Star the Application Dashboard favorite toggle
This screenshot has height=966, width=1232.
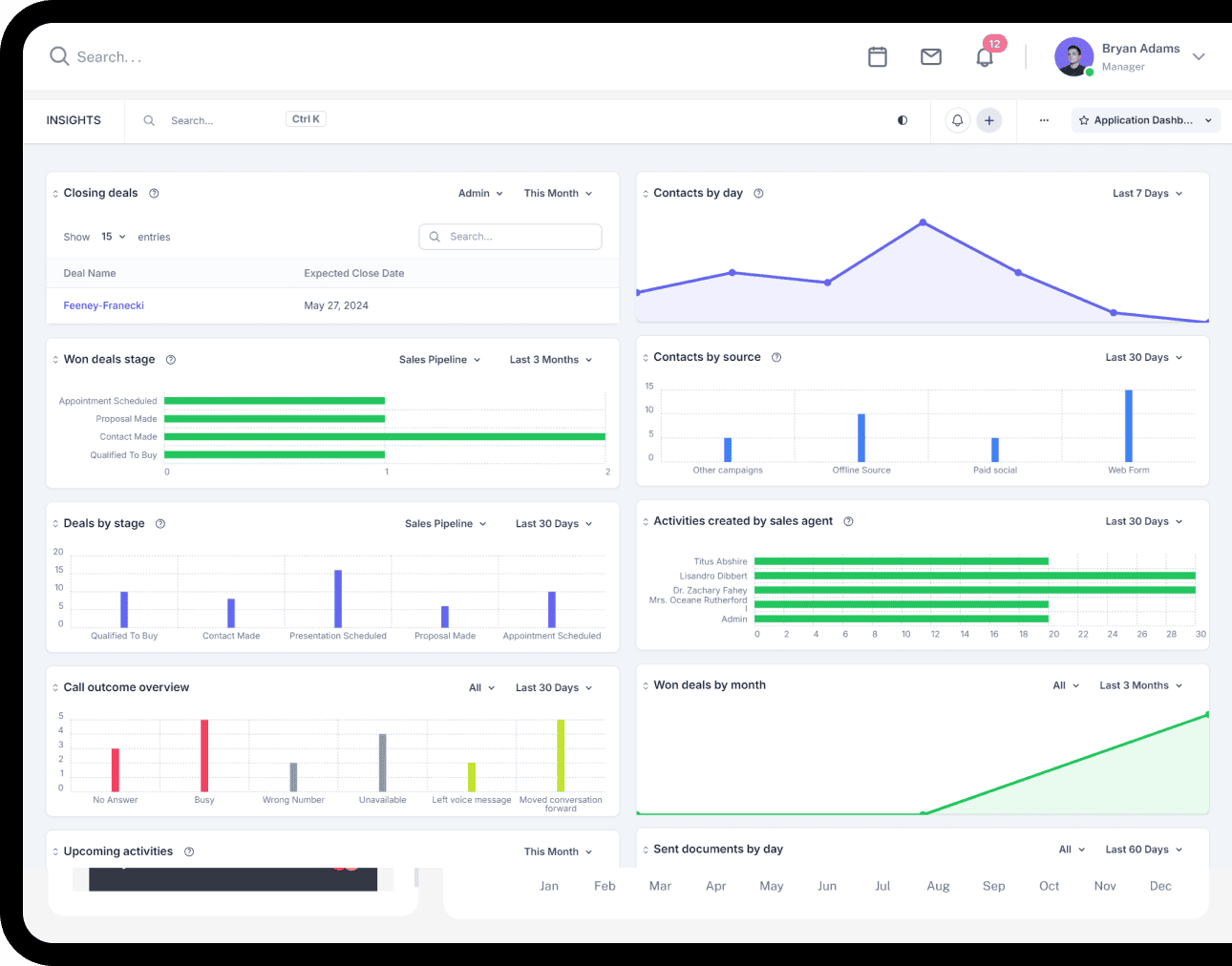click(x=1083, y=119)
